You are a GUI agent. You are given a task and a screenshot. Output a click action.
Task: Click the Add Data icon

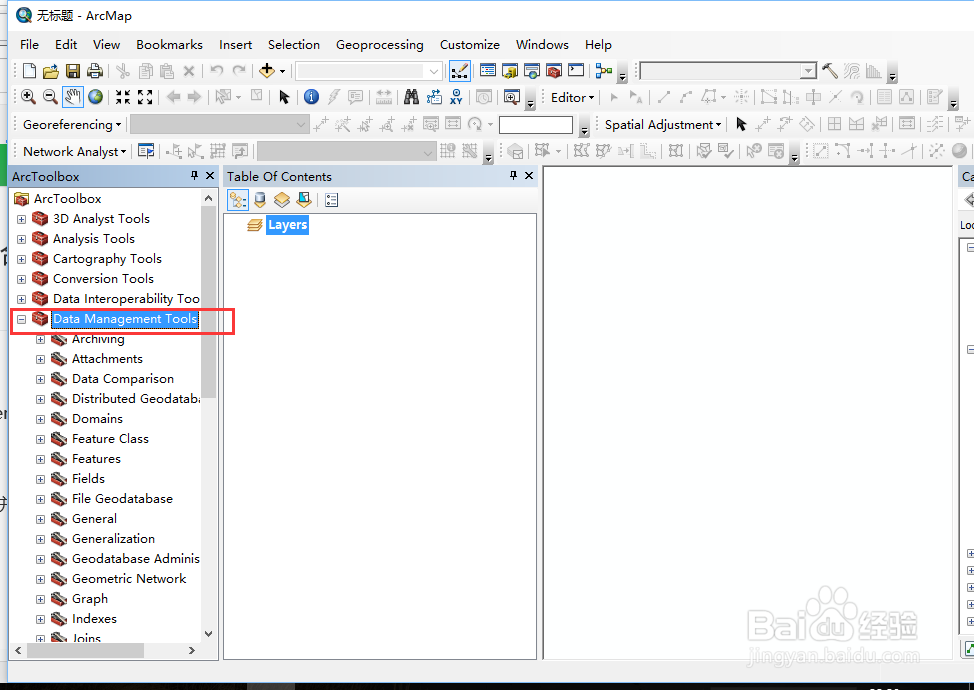tap(267, 71)
